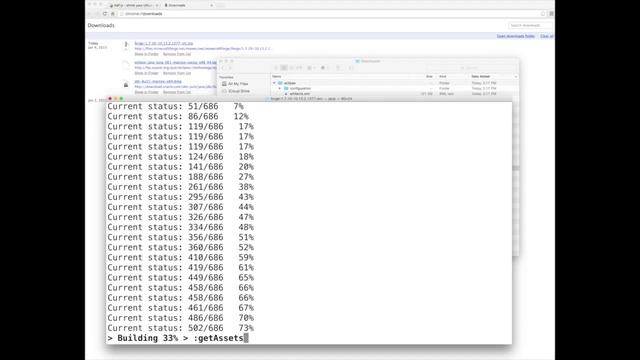Collapse the eclipse folder disclosure triangle

tap(274, 83)
